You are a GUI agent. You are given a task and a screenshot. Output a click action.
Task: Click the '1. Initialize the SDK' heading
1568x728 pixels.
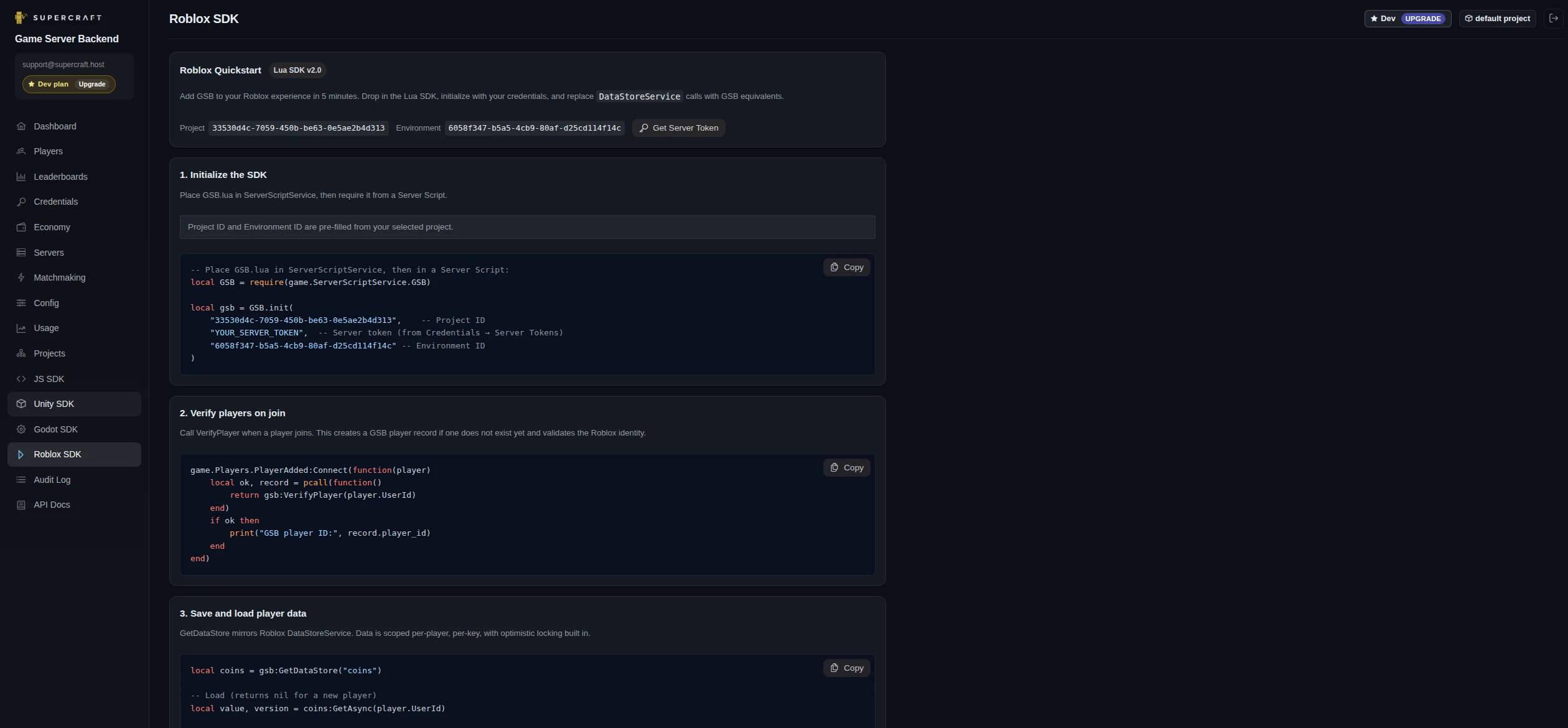[x=223, y=175]
